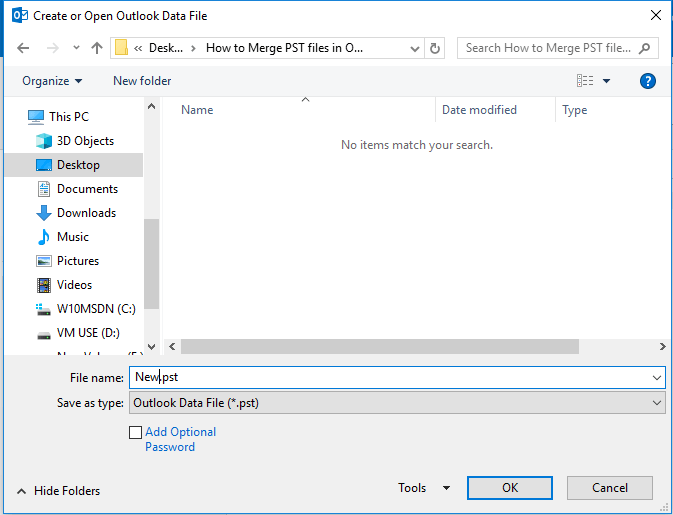The height and width of the screenshot is (515, 673).
Task: Select This PC in navigation pane
Action: [x=69, y=117]
